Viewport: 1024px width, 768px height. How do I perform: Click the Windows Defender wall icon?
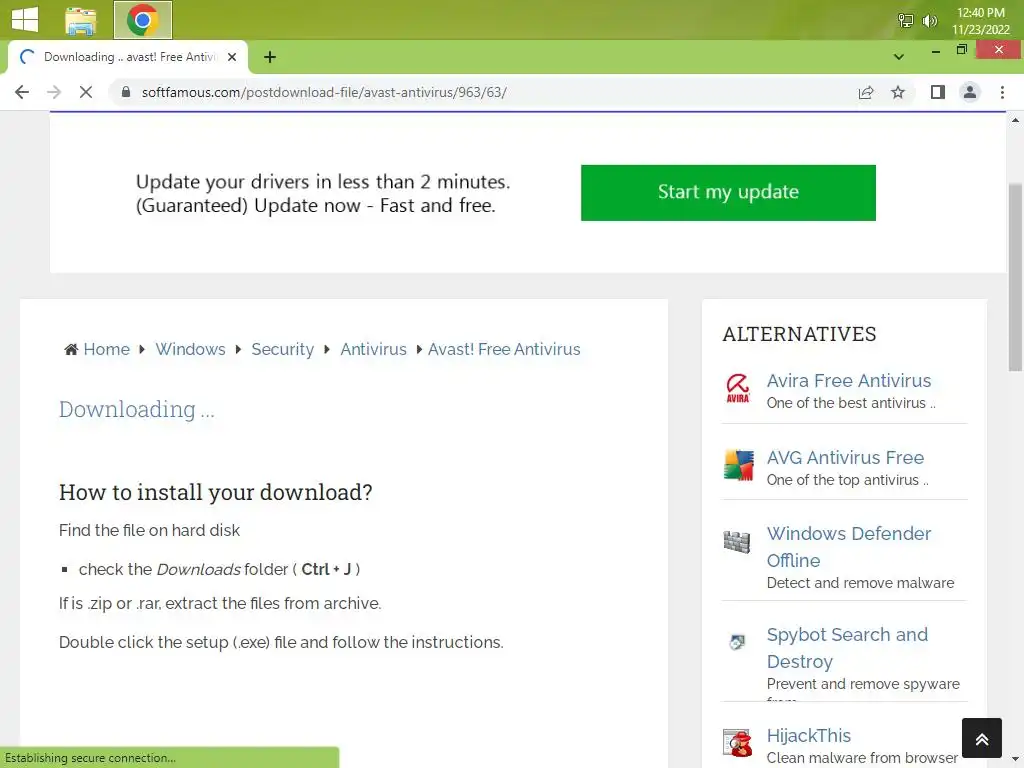(x=737, y=541)
